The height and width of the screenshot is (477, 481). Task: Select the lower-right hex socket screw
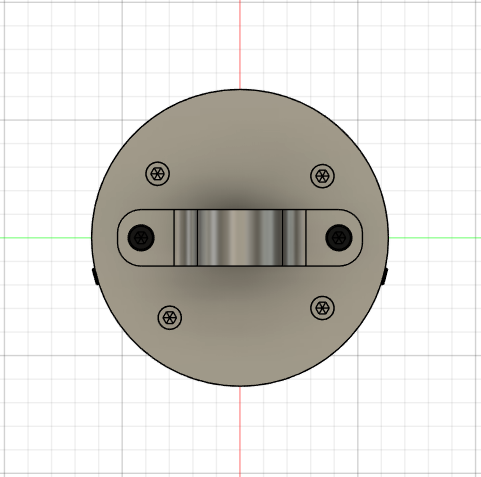322,308
